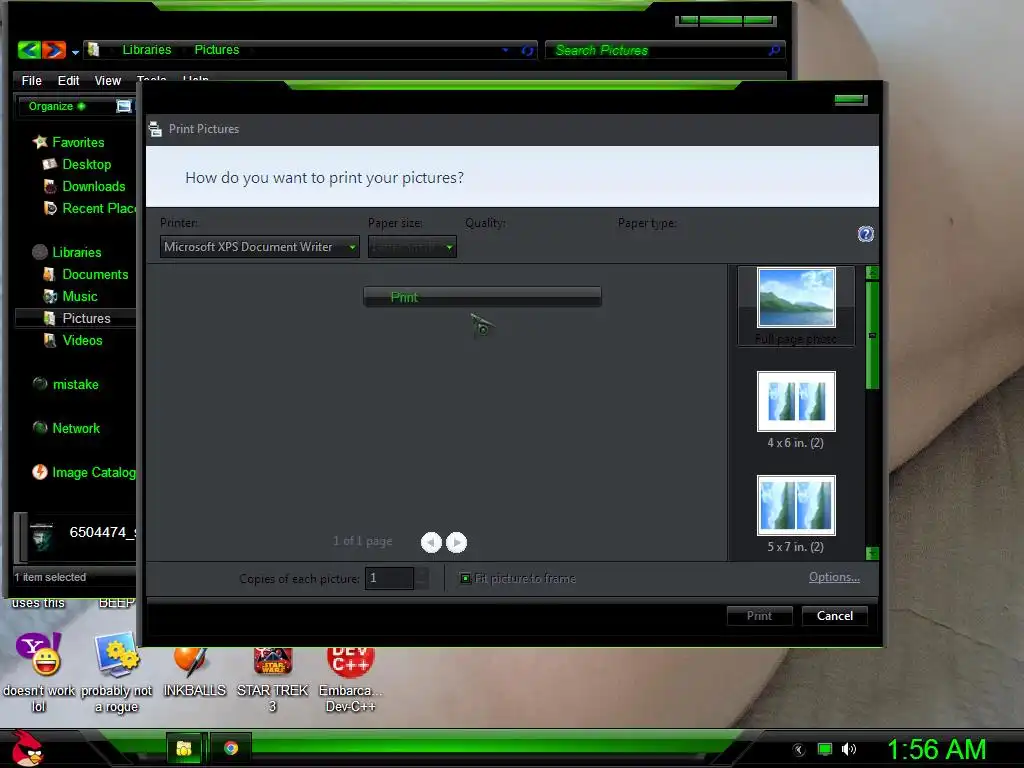
Task: Open the Options... link
Action: pyautogui.click(x=834, y=577)
